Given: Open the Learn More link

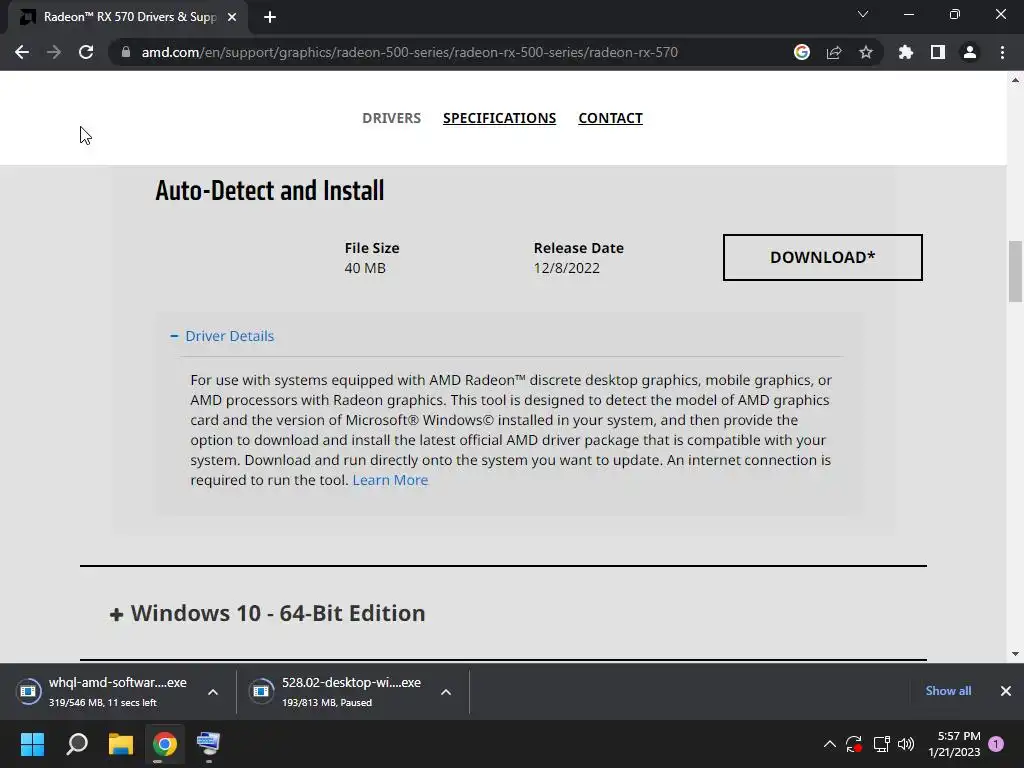Looking at the screenshot, I should [391, 480].
